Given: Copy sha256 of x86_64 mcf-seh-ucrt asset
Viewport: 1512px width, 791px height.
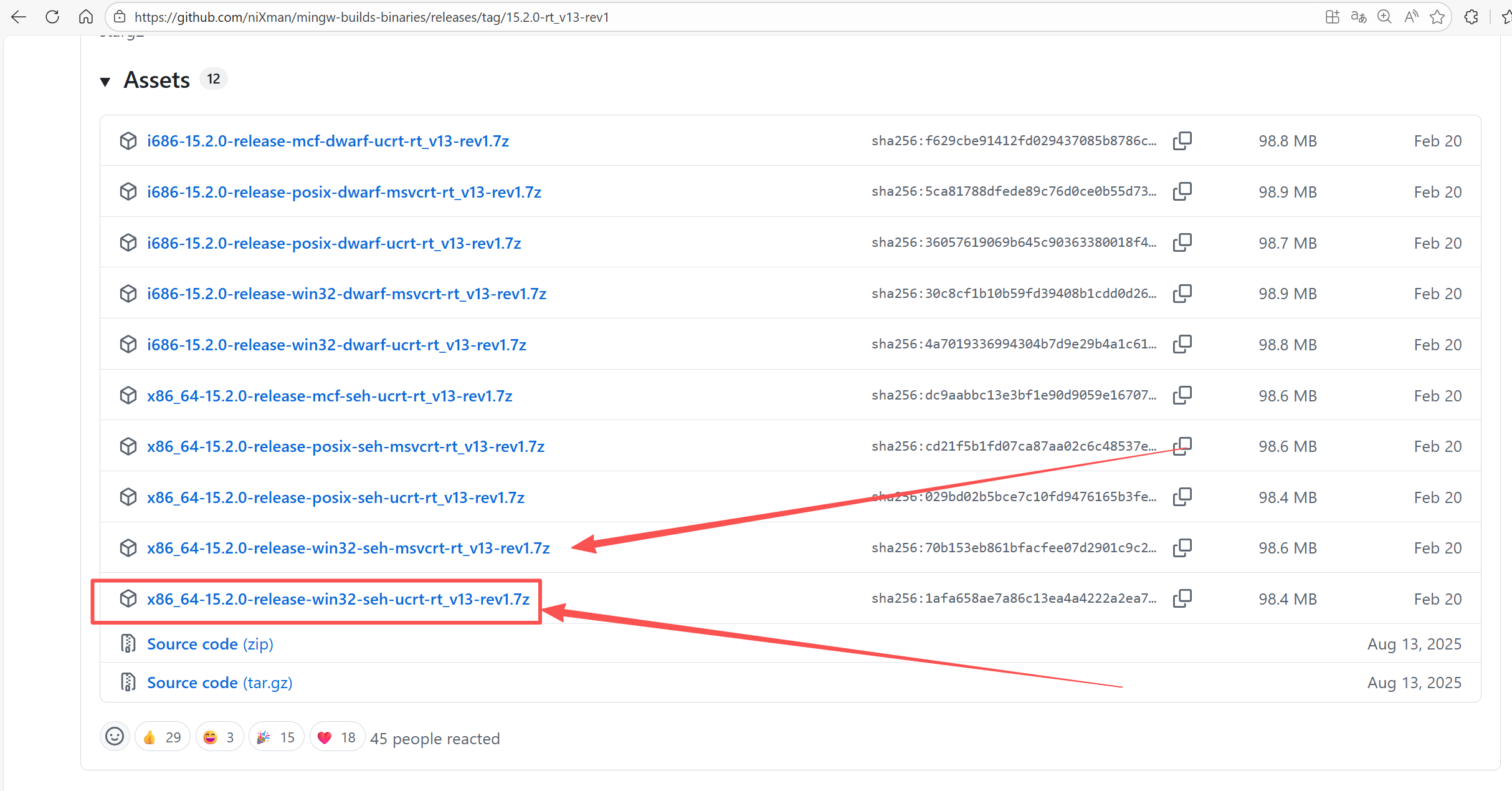Looking at the screenshot, I should (x=1182, y=395).
